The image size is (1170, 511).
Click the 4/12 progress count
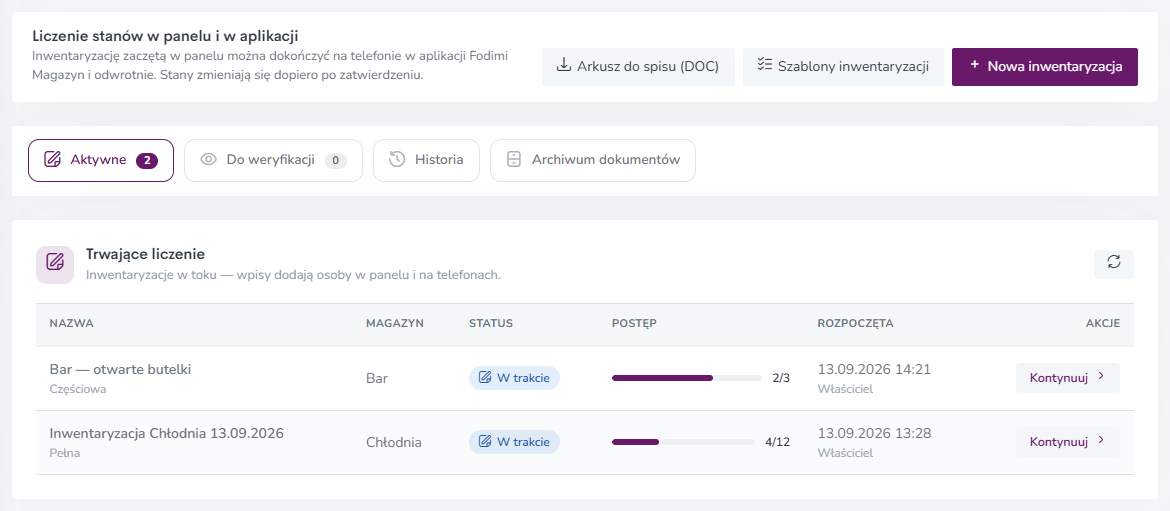point(778,442)
